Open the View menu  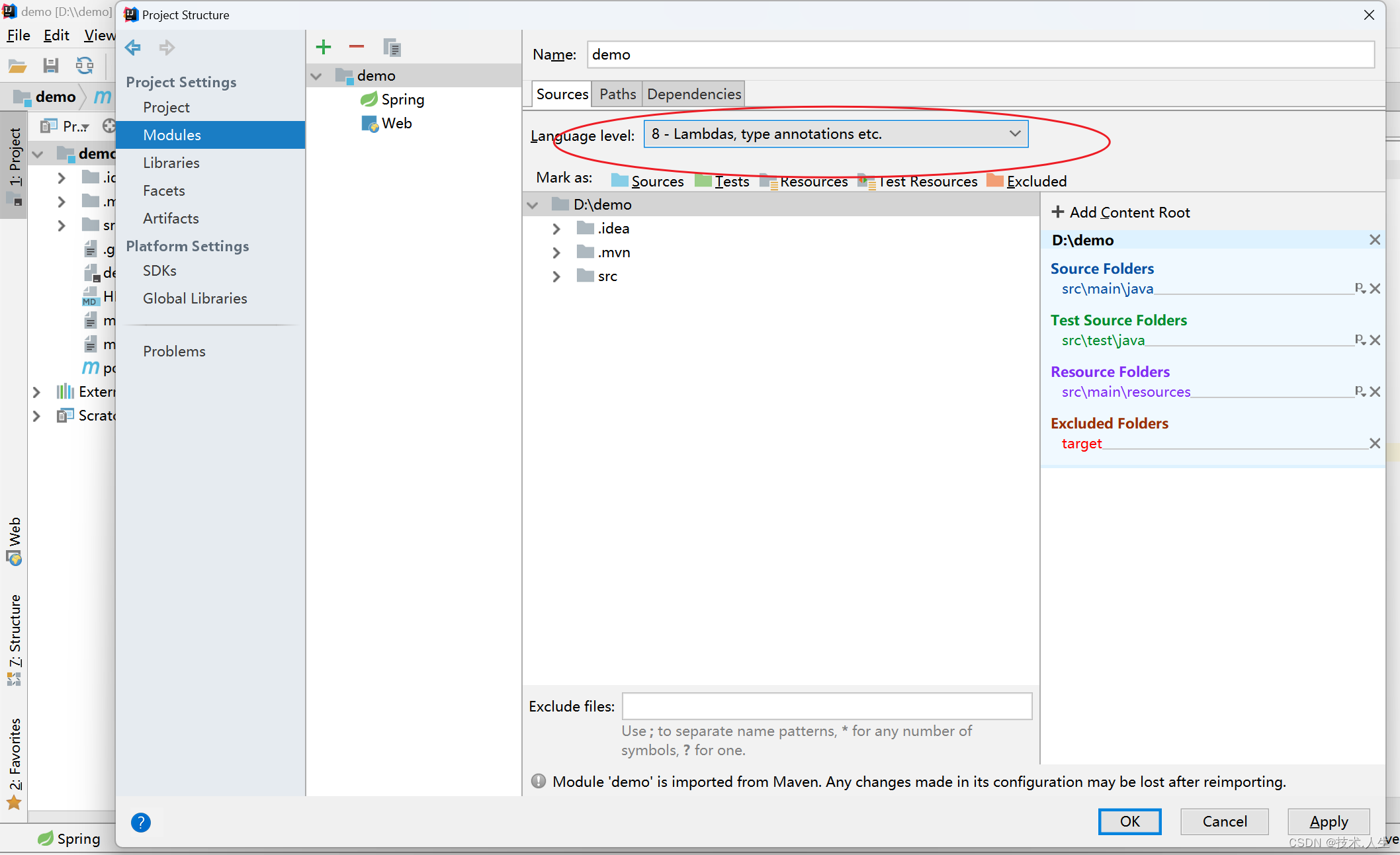point(99,35)
